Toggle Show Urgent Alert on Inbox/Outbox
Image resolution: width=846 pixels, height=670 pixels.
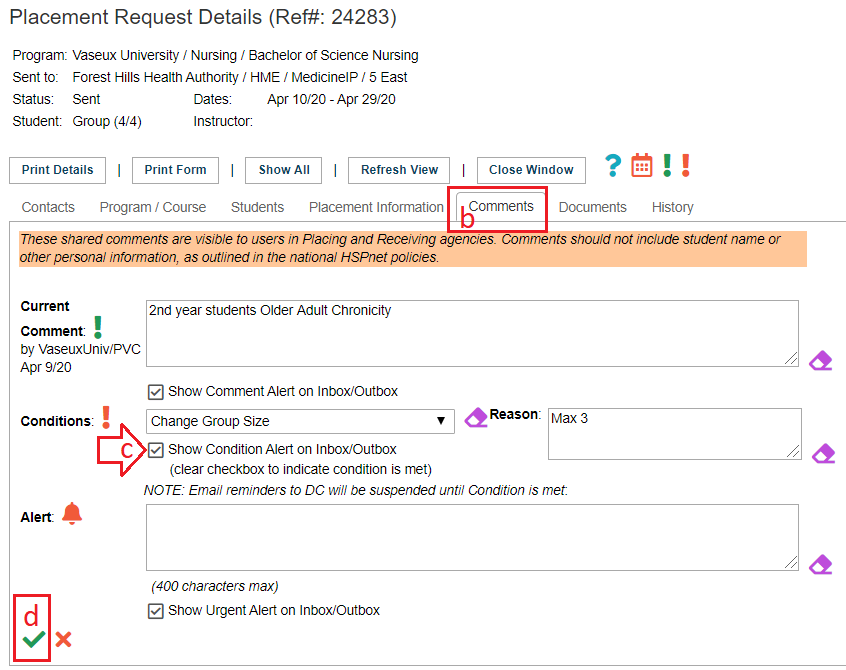click(155, 611)
